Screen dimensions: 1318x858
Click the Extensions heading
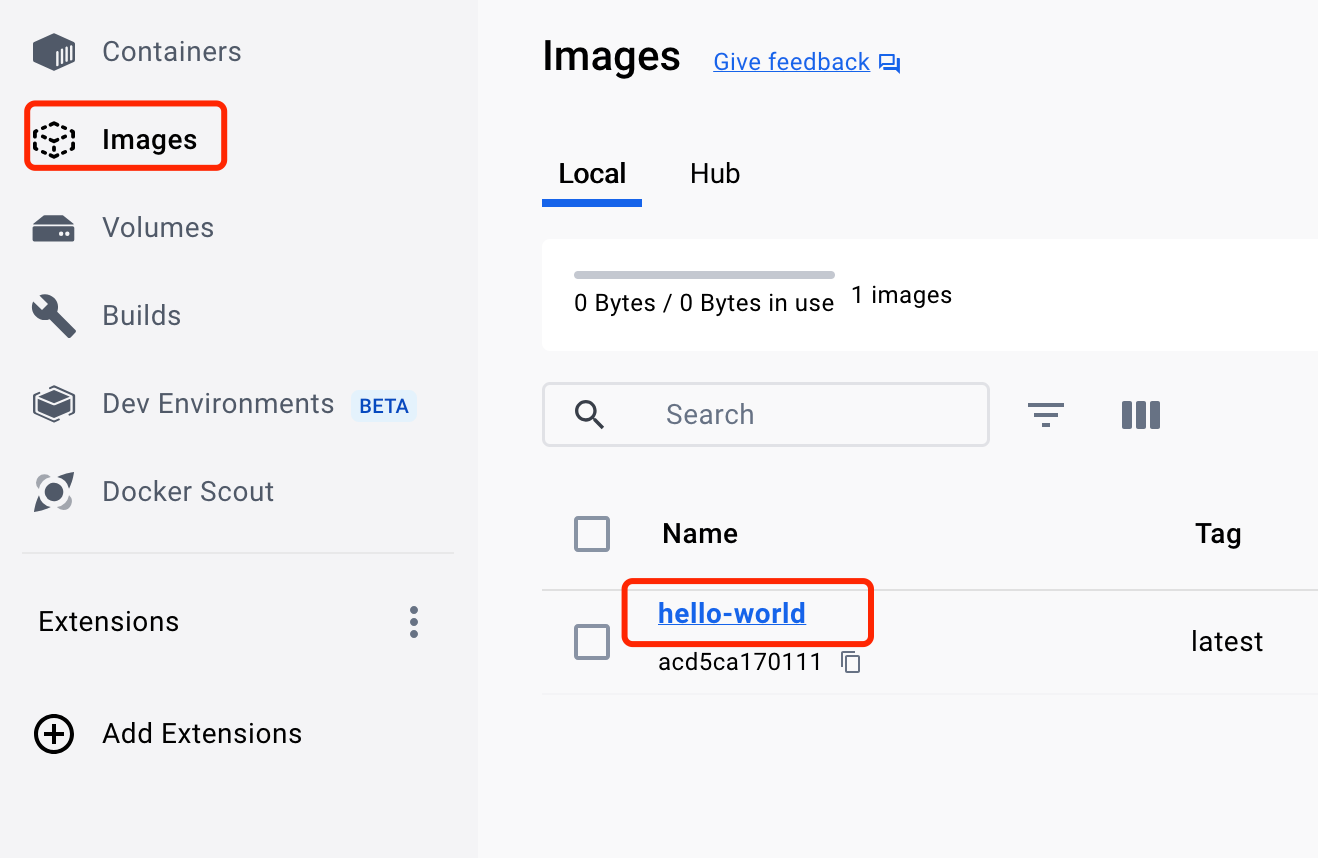[109, 622]
